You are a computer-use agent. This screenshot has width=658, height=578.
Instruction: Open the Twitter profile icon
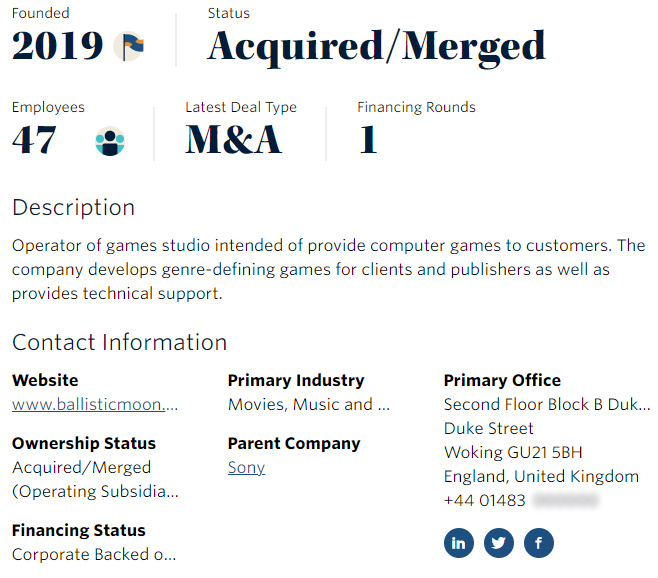[x=499, y=543]
